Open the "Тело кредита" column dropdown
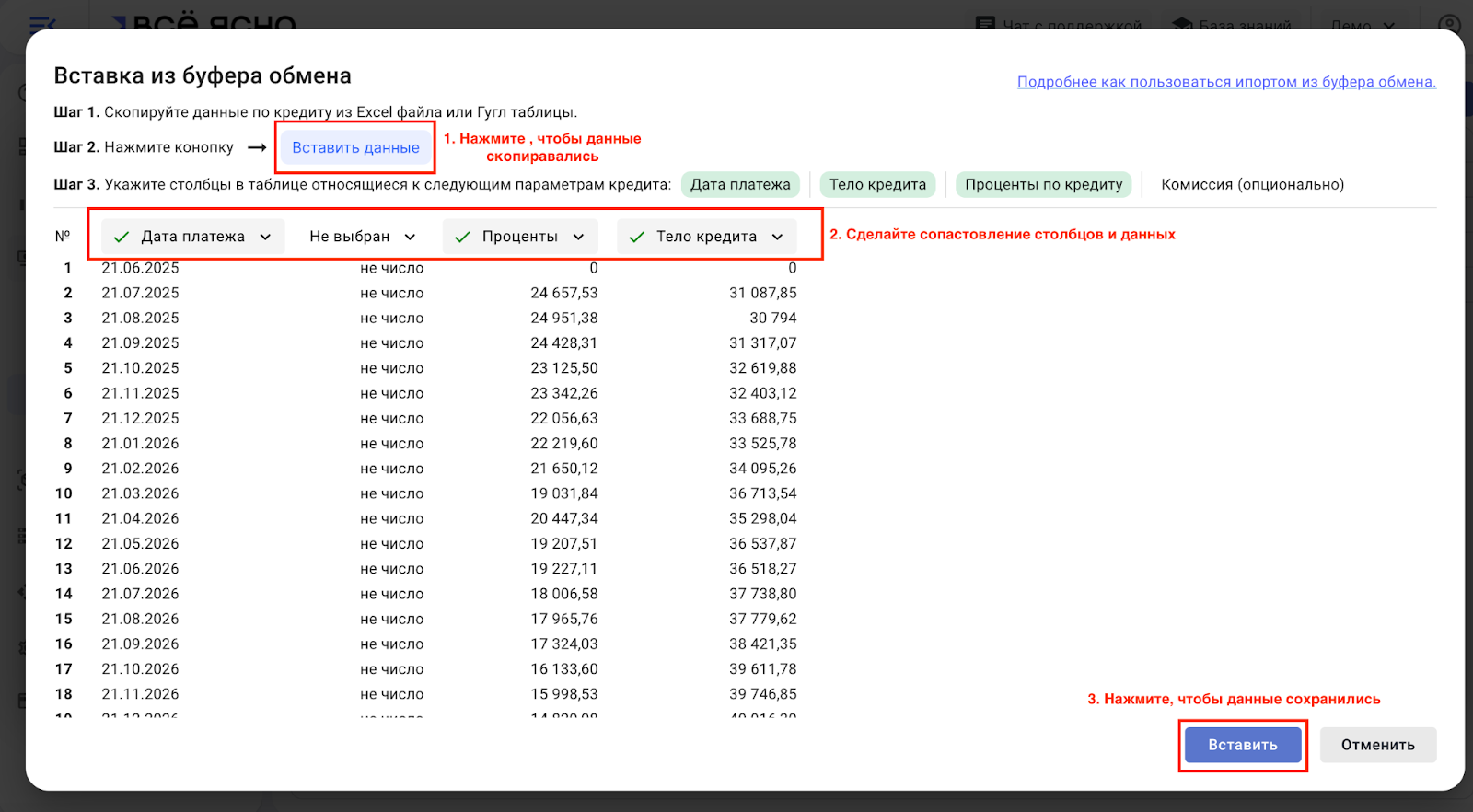 707,237
